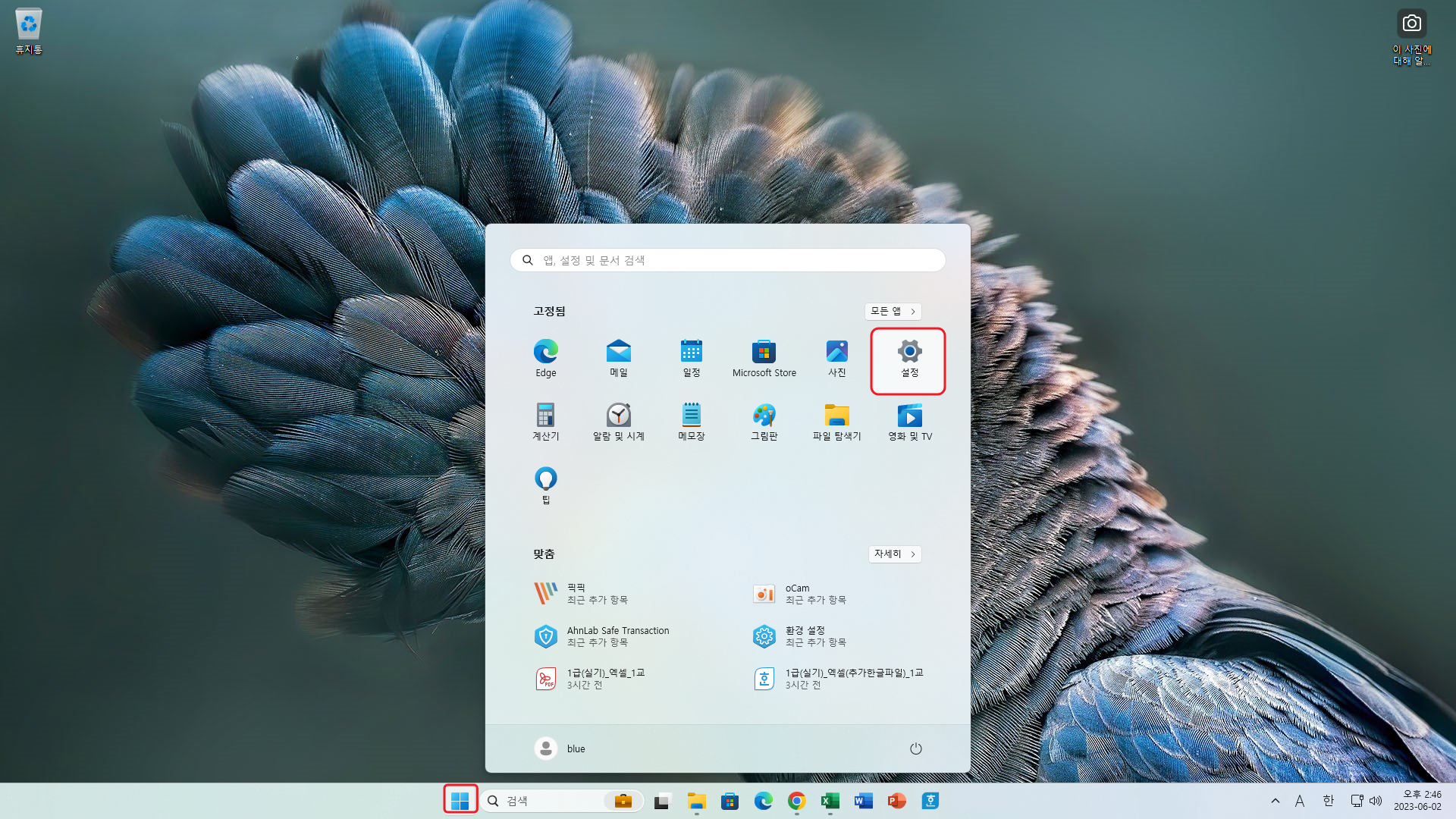Open the 설정 (Settings) pinned app
The width and height of the screenshot is (1456, 819).
[909, 359]
